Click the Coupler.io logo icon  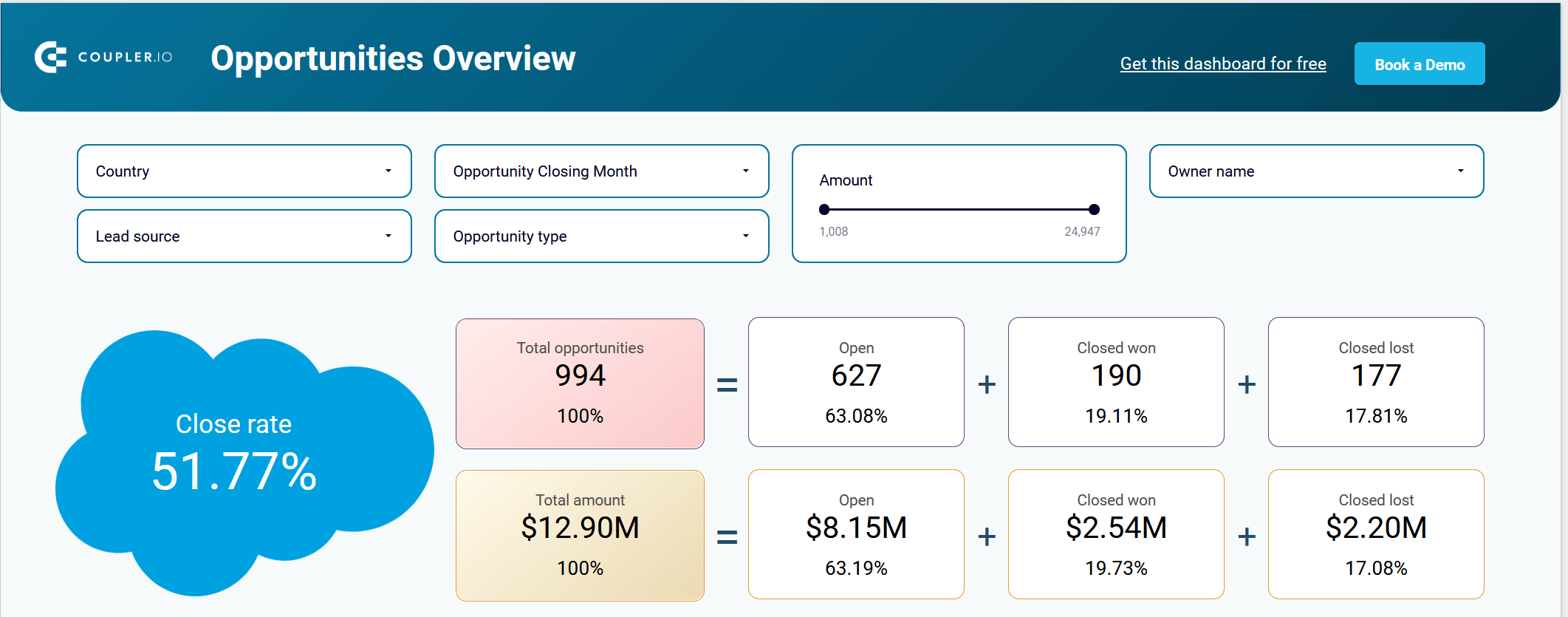coord(50,57)
